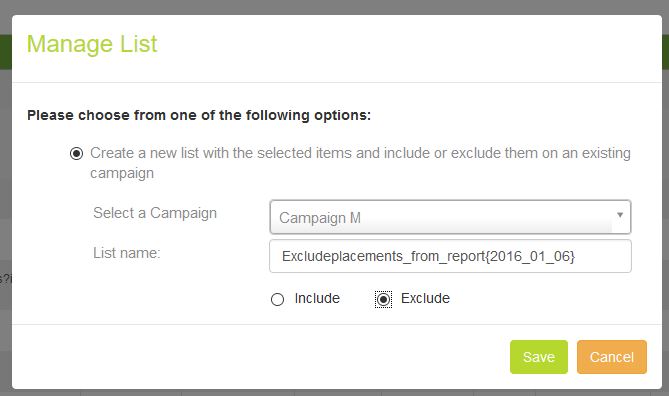Click the 'Select a Campaign' field label
669x396 pixels.
[155, 213]
